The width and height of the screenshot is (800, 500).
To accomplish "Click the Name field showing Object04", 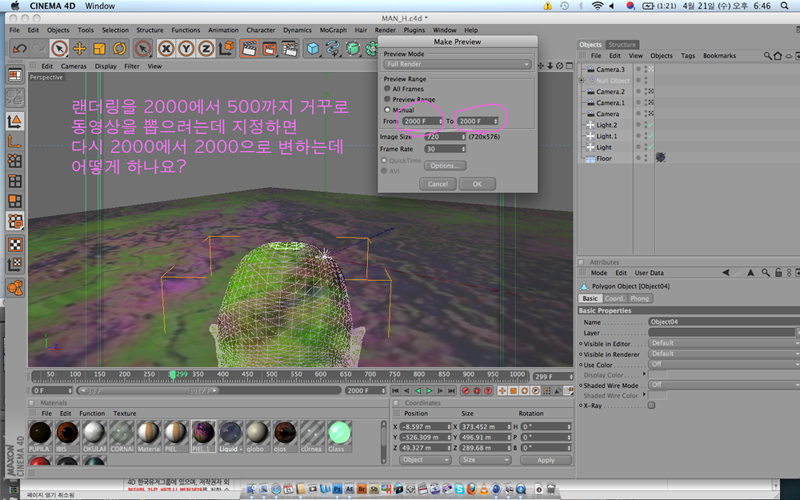I will pyautogui.click(x=724, y=322).
